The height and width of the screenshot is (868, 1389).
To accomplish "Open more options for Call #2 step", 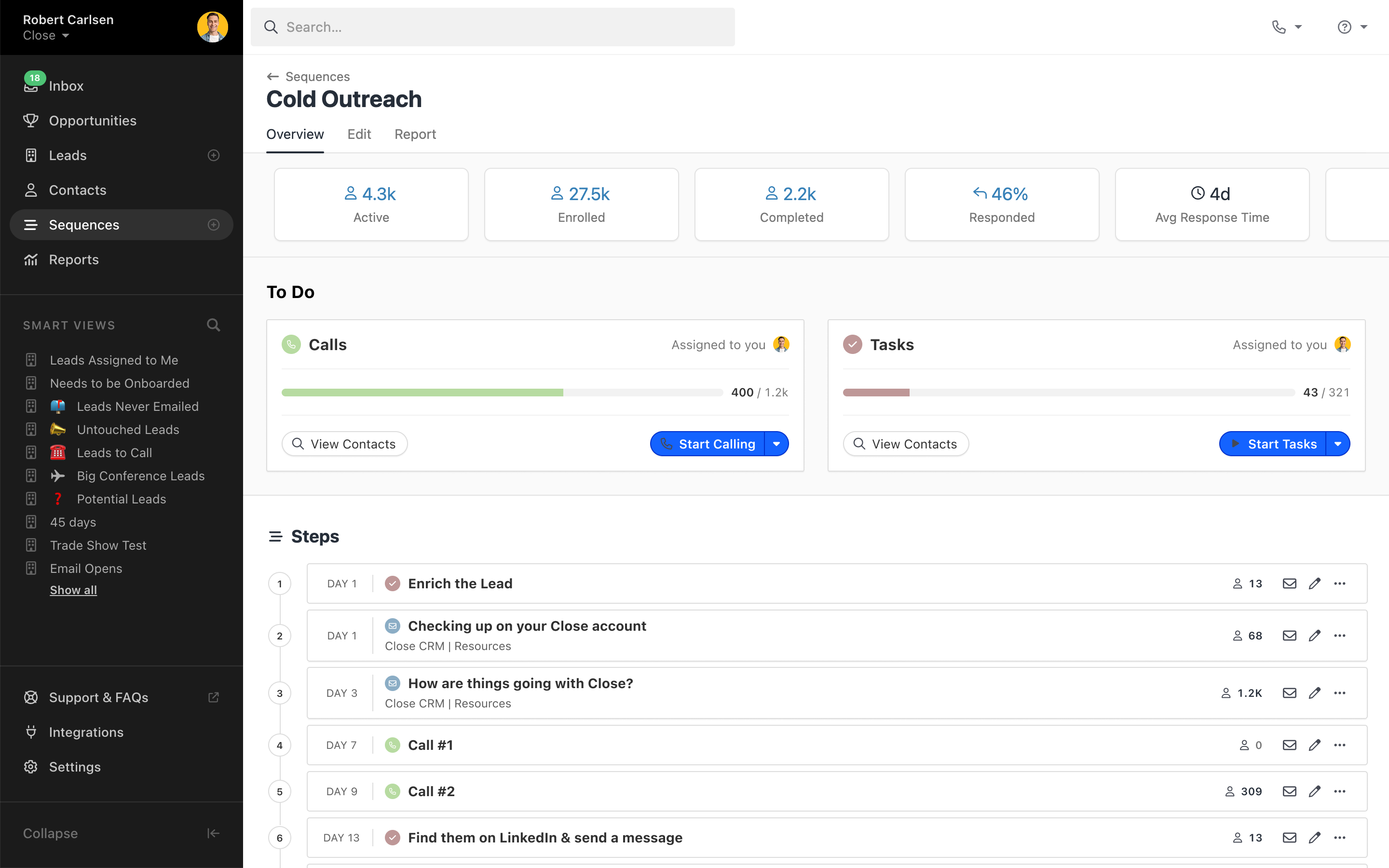I will coord(1340,791).
